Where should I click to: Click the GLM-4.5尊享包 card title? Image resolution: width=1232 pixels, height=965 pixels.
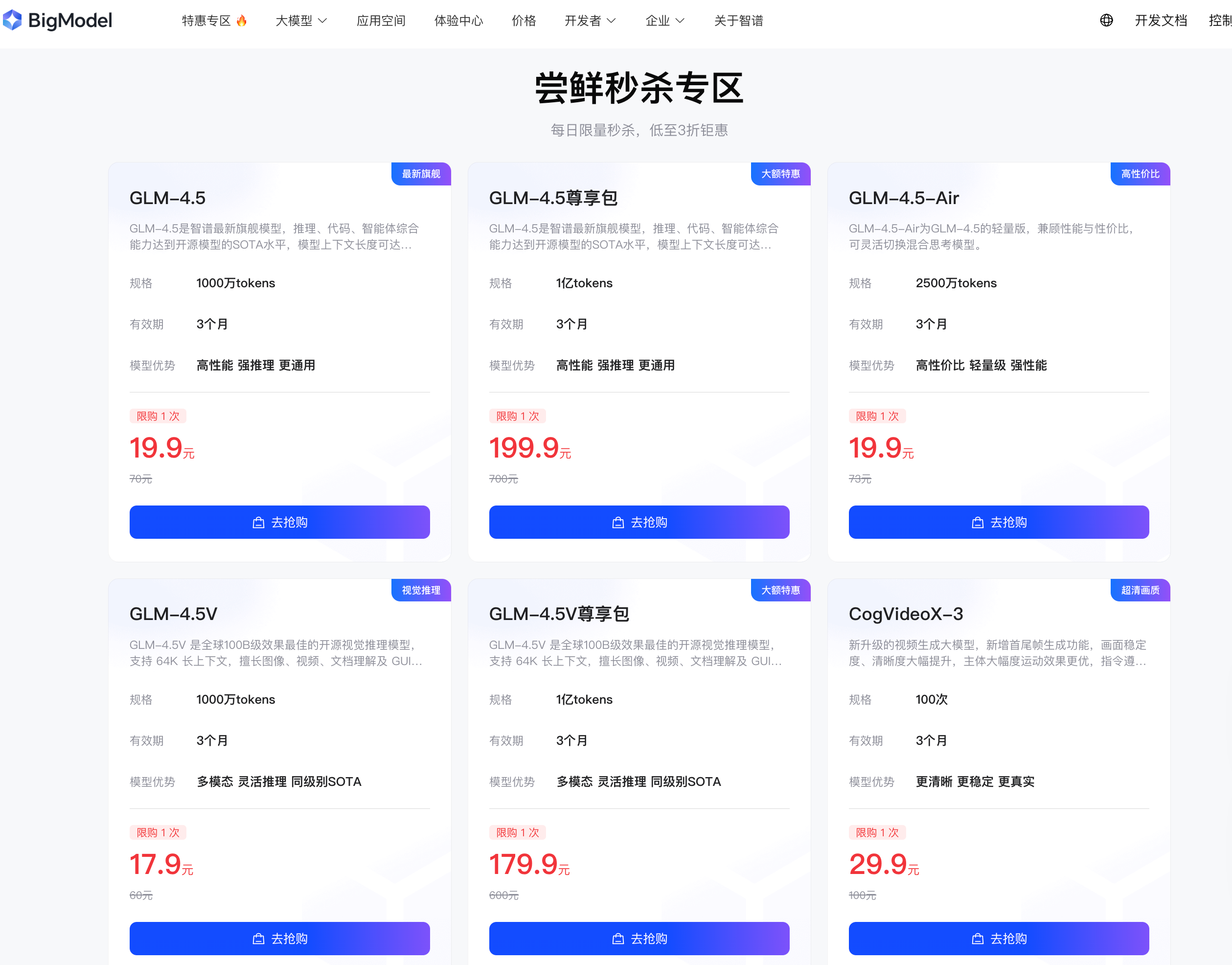(553, 198)
